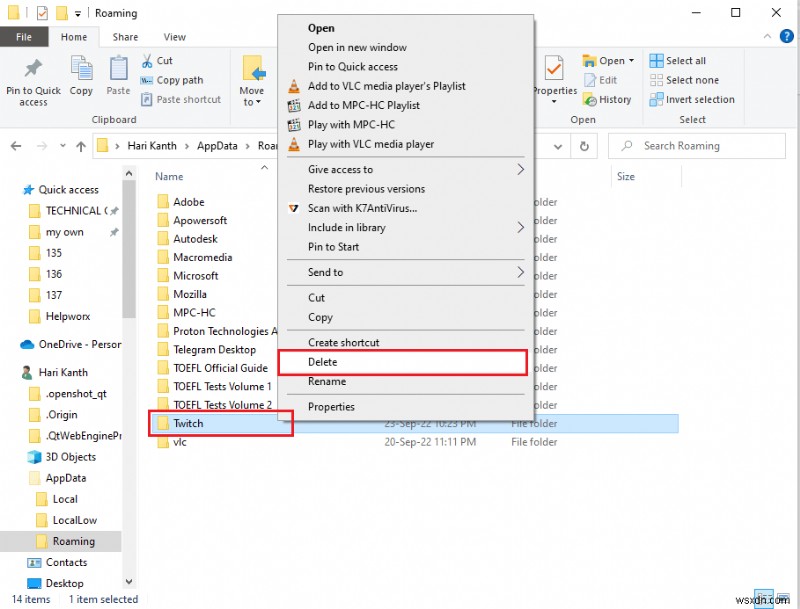
Task: Click the Up directory arrow
Action: pos(77,146)
